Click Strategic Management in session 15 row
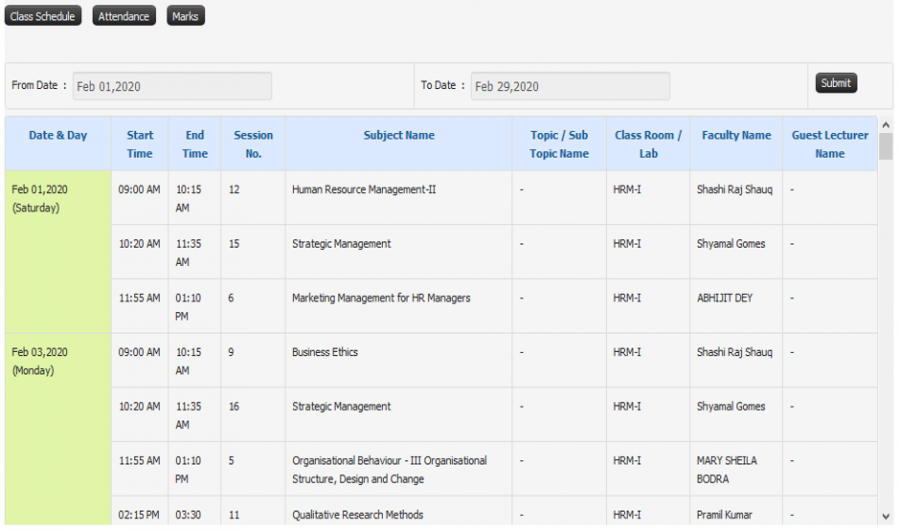 tap(342, 244)
